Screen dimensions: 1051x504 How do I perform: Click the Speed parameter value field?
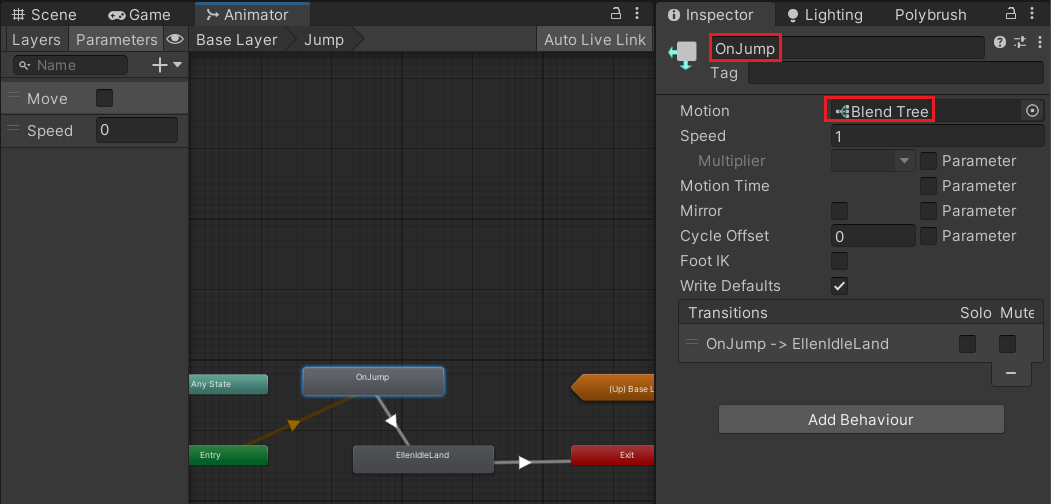point(137,130)
